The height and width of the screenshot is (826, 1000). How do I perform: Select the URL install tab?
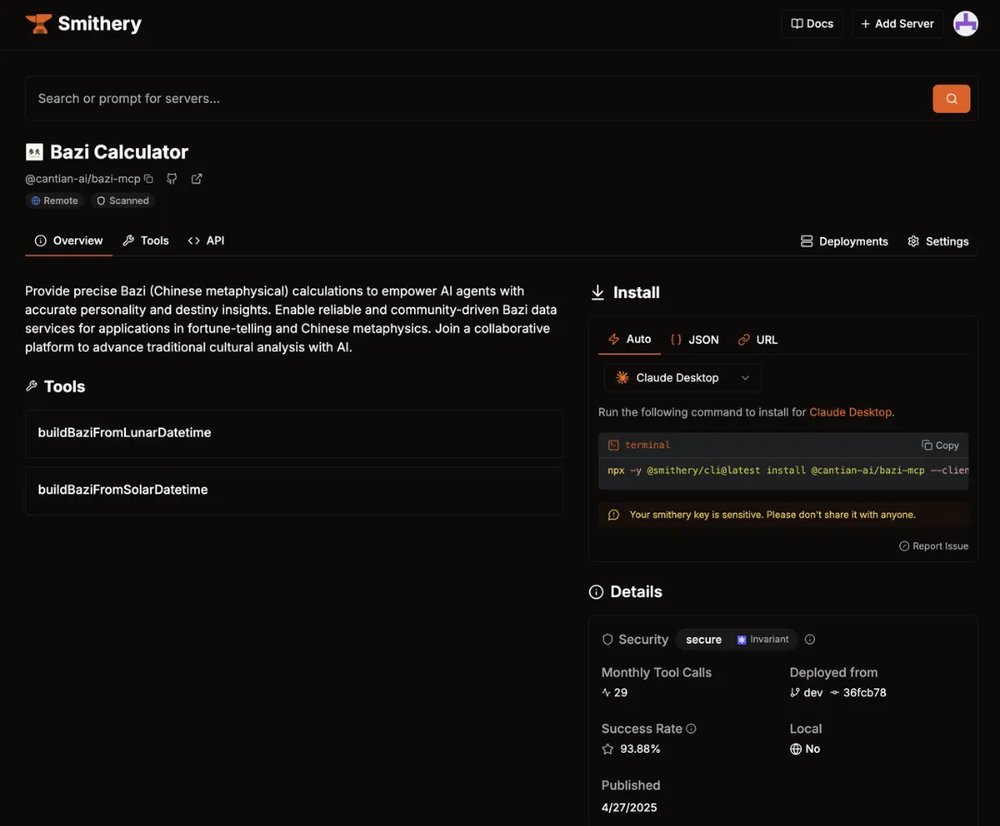[x=758, y=340]
